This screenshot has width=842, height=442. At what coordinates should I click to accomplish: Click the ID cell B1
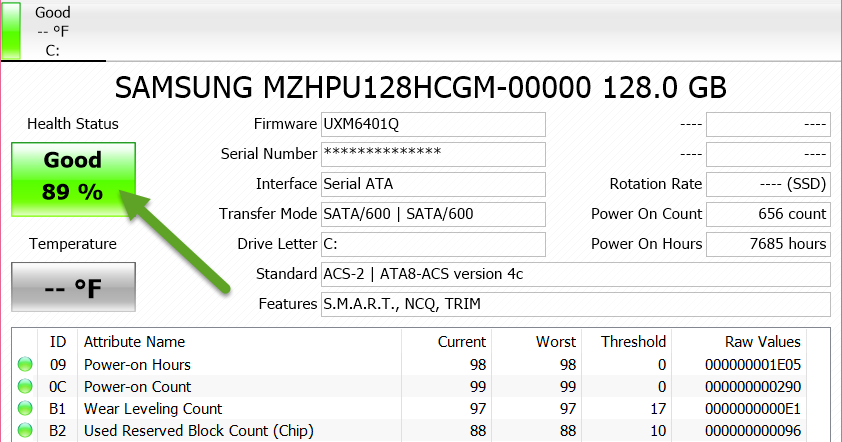[x=57, y=409]
